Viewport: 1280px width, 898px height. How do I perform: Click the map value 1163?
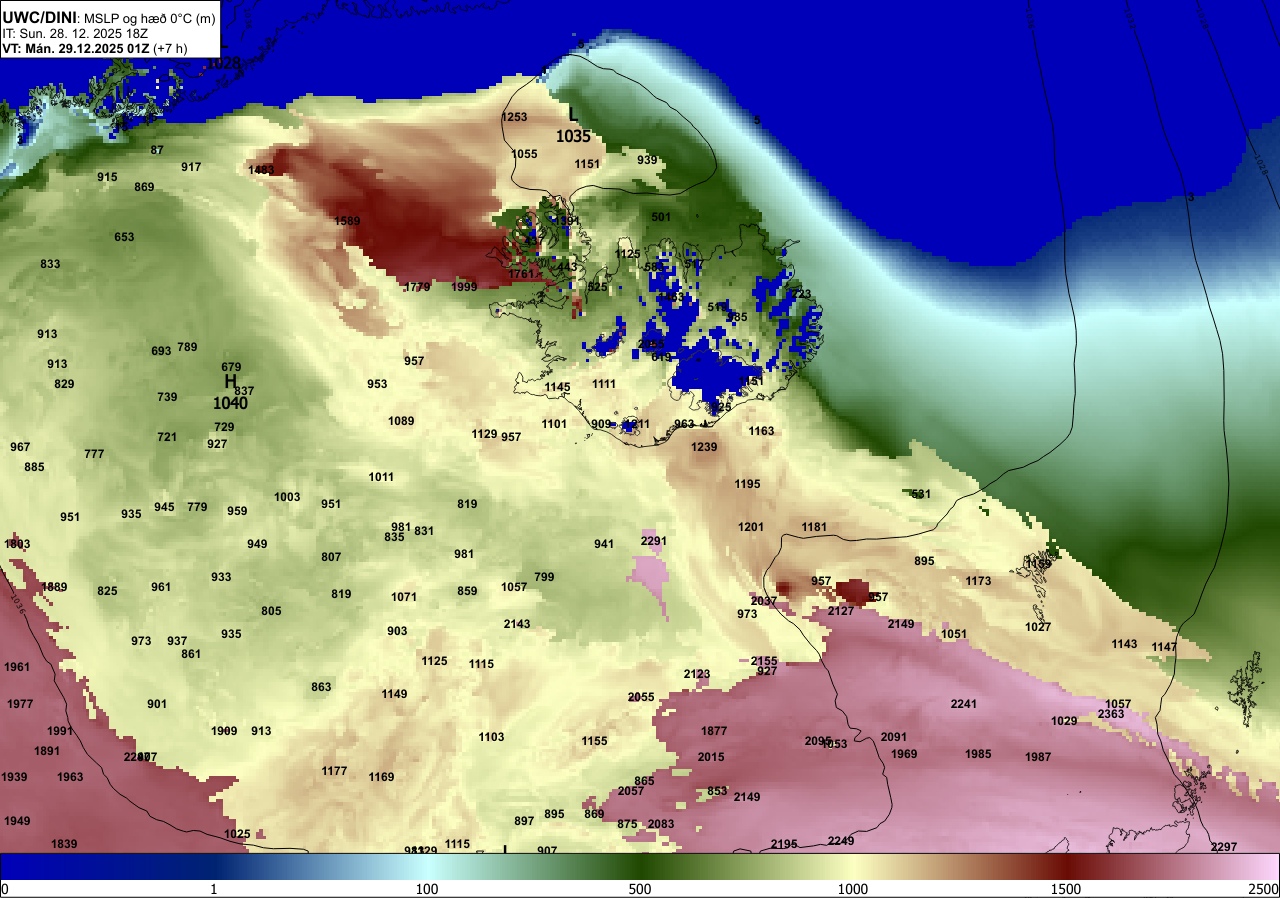(762, 431)
